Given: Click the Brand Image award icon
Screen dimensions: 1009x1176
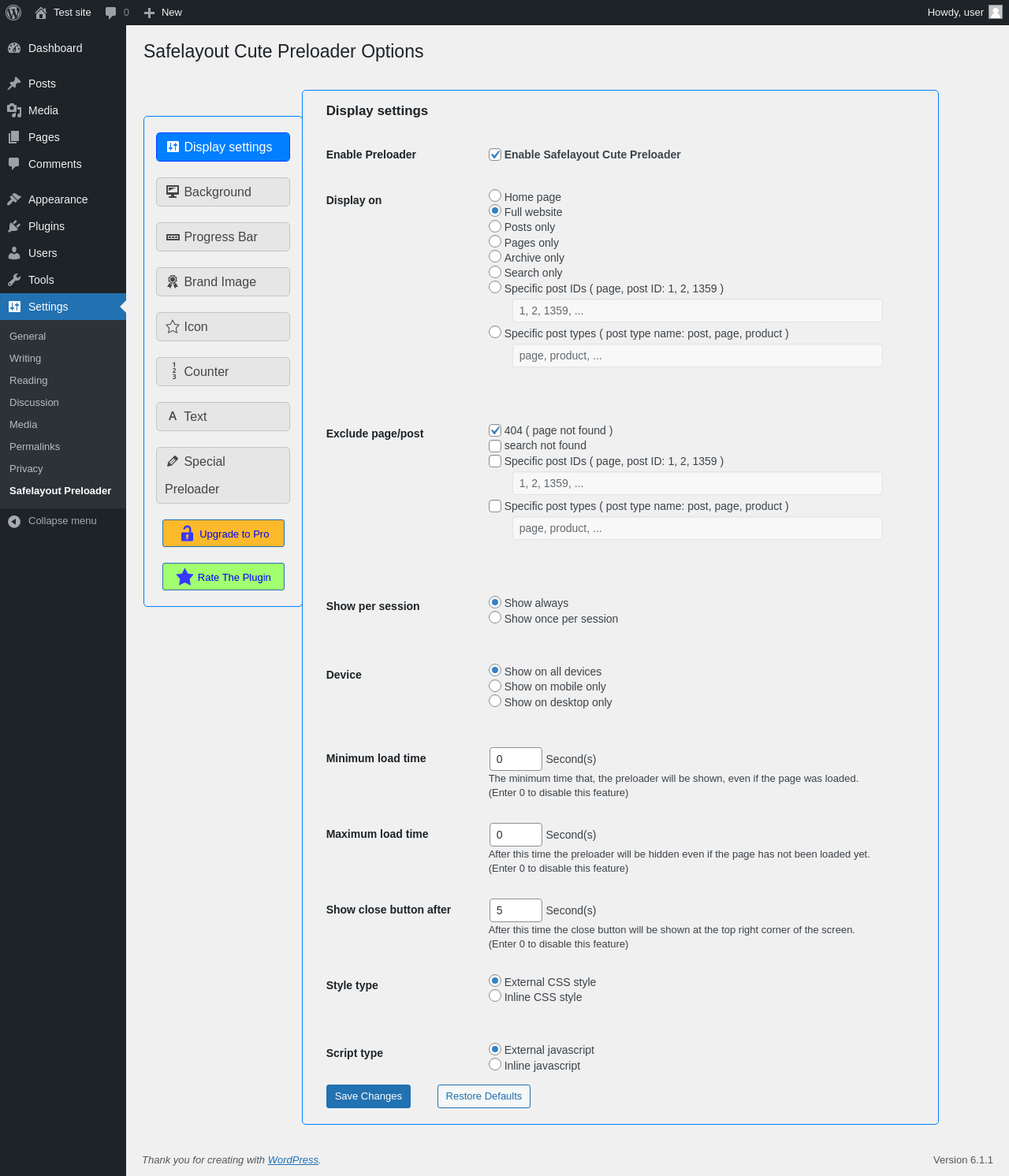Looking at the screenshot, I should (173, 281).
